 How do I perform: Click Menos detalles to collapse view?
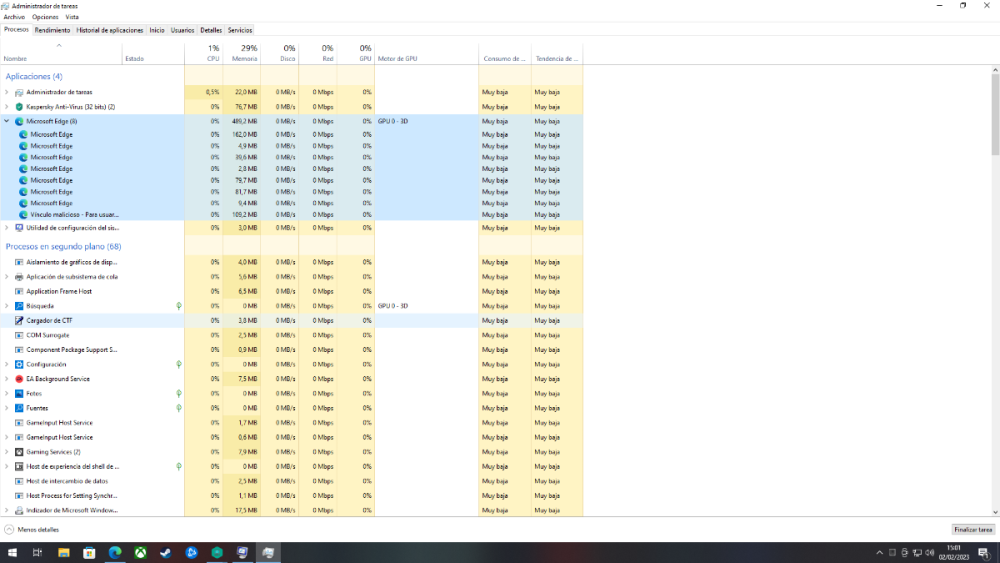coord(38,529)
